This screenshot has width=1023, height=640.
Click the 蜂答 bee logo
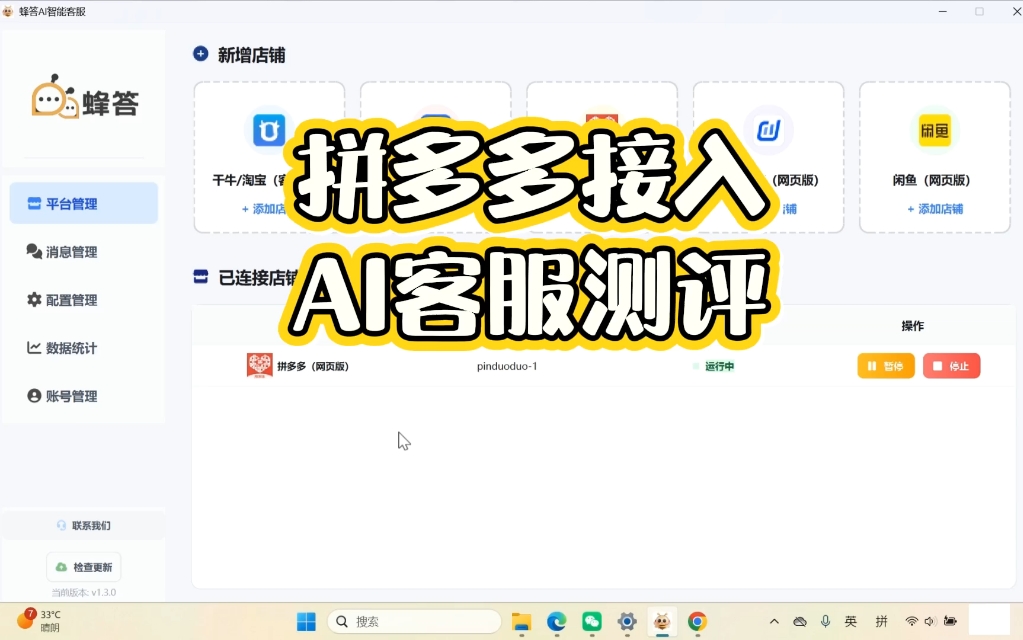tap(85, 98)
